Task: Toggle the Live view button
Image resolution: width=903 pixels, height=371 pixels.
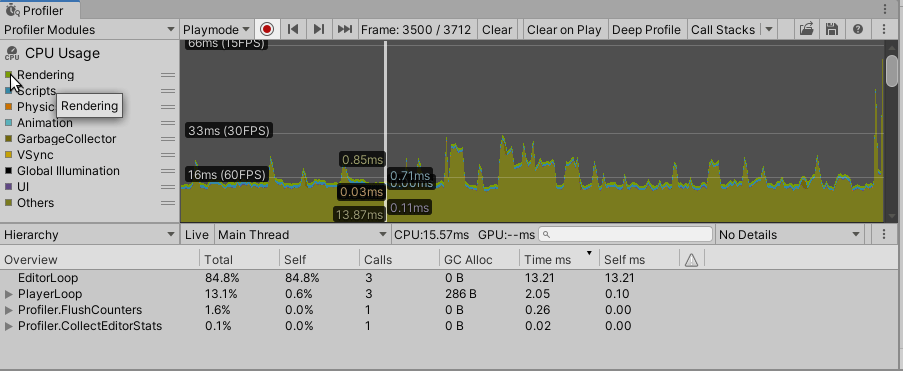Action: pos(196,234)
